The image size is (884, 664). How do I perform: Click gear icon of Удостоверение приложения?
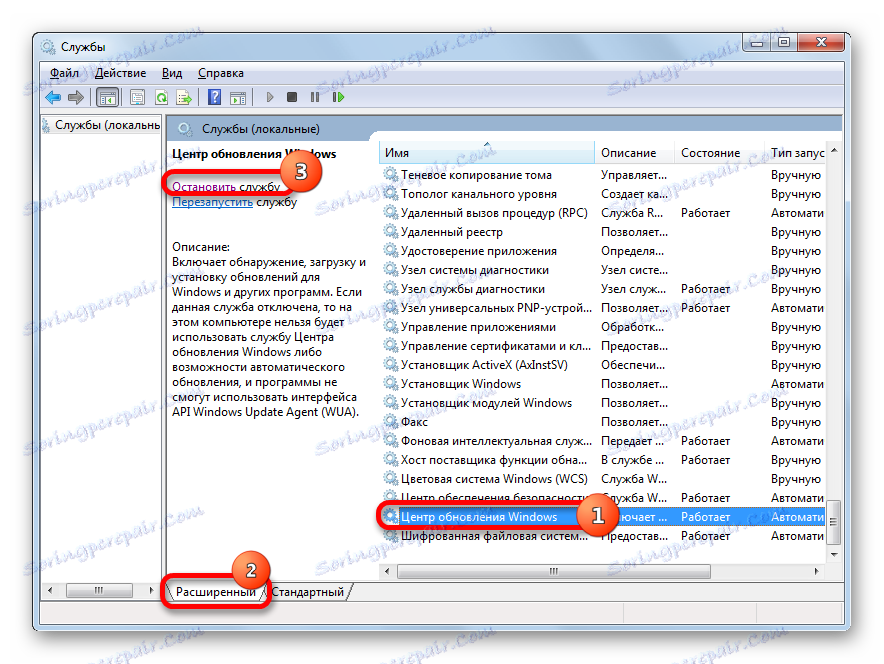coord(390,250)
